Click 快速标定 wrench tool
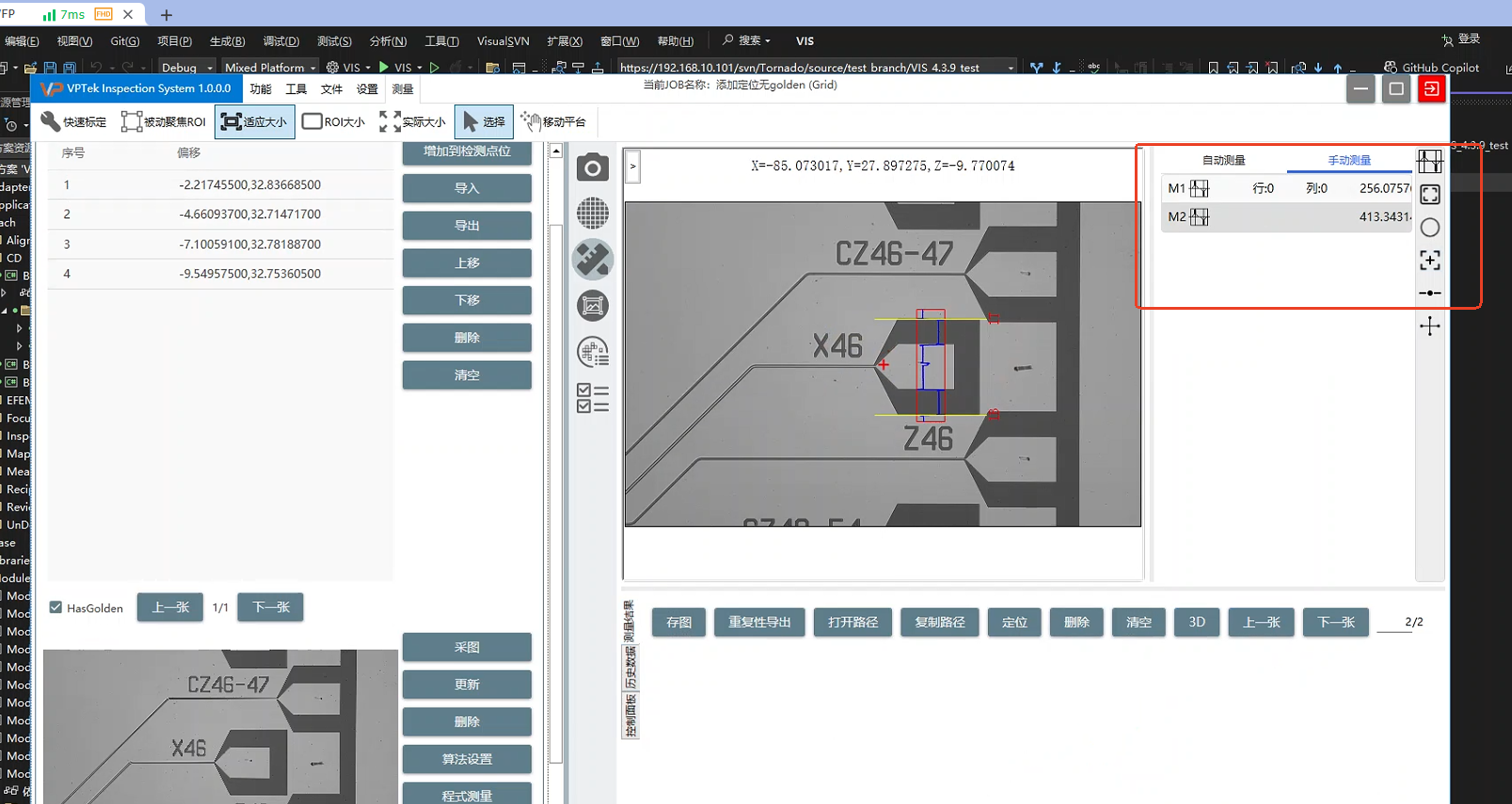Image resolution: width=1512 pixels, height=804 pixels. click(73, 121)
